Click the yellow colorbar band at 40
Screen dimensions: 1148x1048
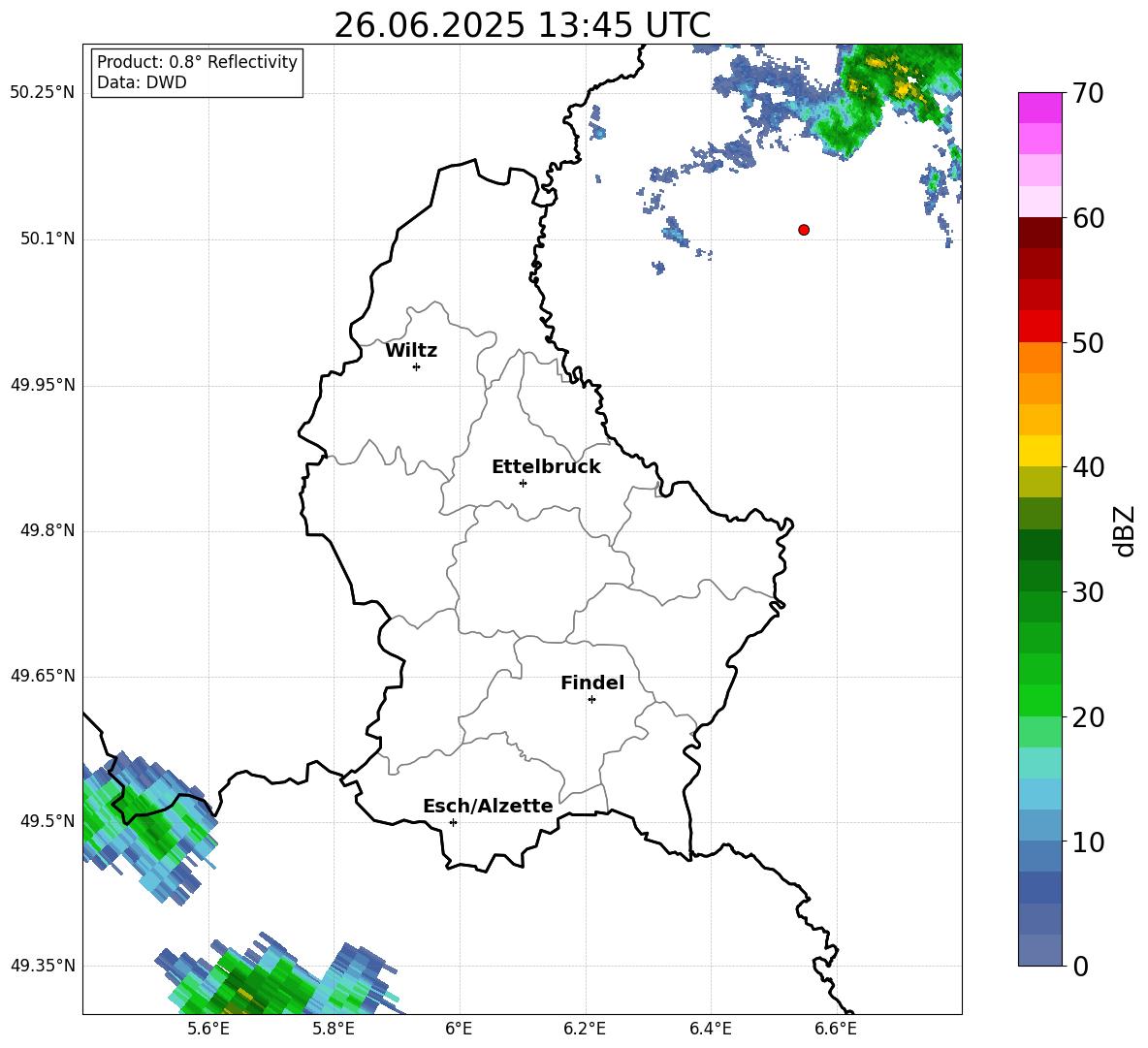pyautogui.click(x=1039, y=451)
